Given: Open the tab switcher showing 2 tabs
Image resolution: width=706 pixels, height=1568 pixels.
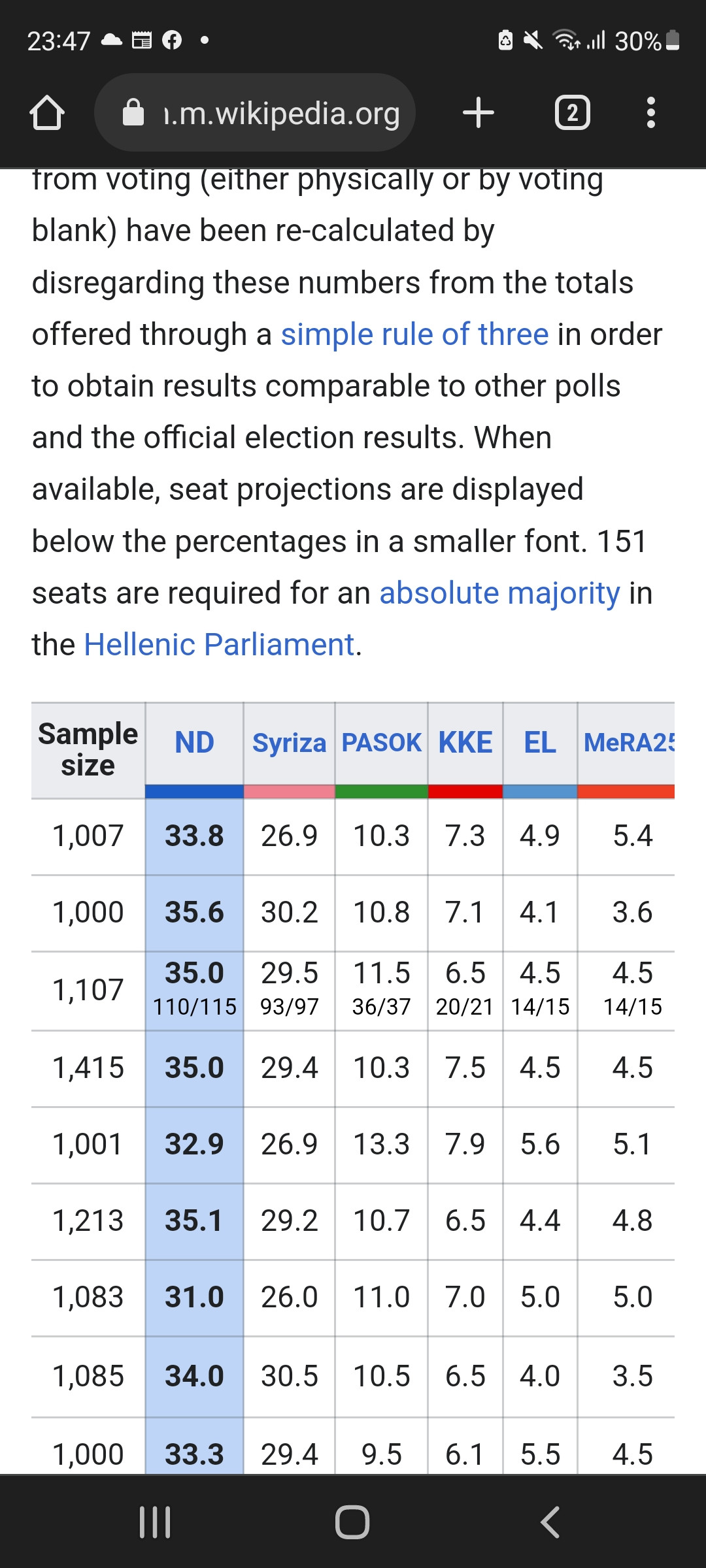Looking at the screenshot, I should tap(572, 113).
